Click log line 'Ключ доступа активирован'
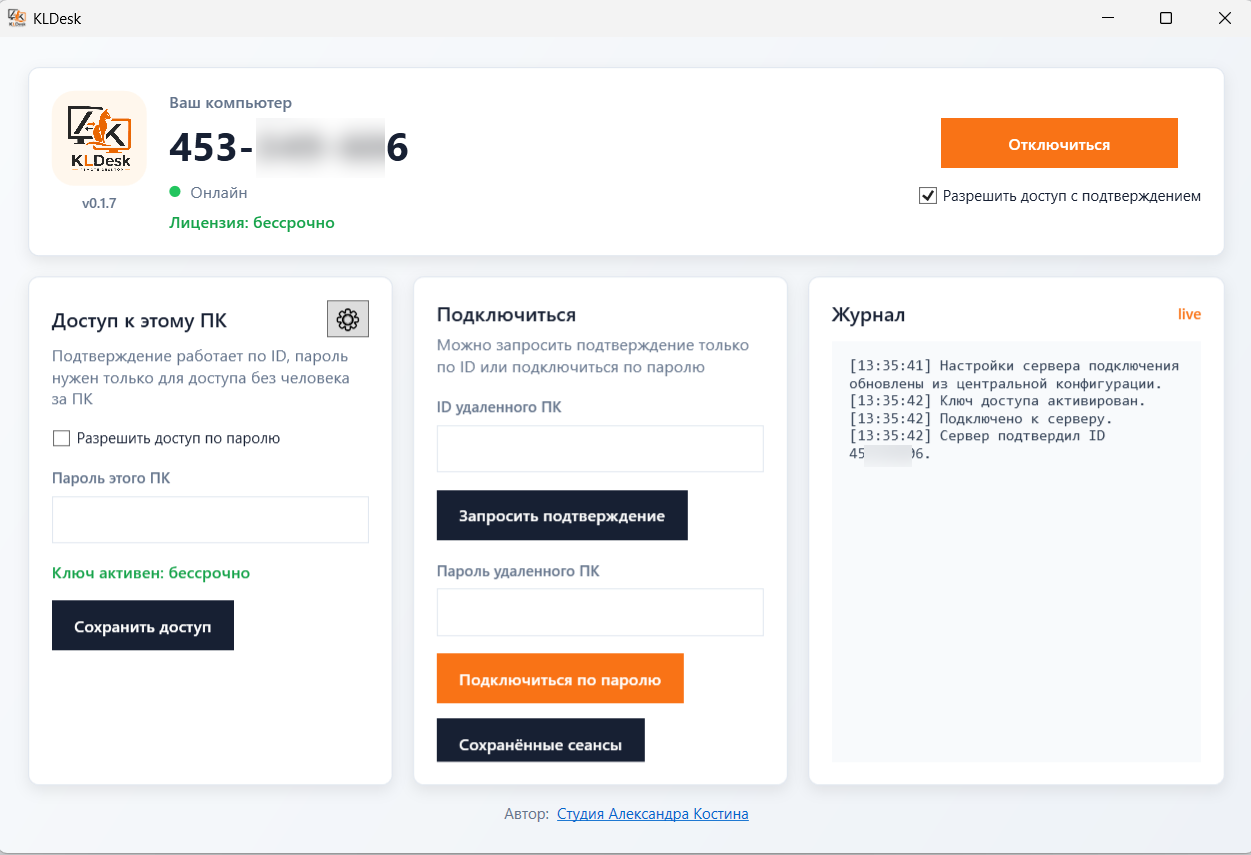The height and width of the screenshot is (855, 1251). tap(997, 401)
